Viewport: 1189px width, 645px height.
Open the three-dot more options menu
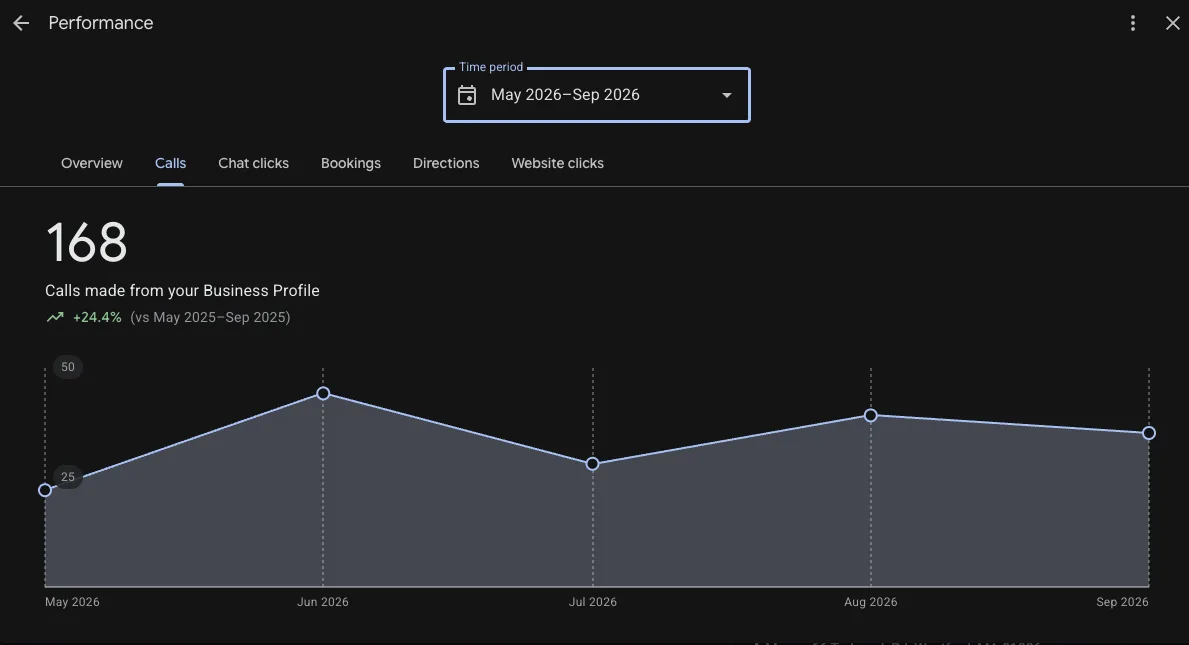coord(1133,23)
